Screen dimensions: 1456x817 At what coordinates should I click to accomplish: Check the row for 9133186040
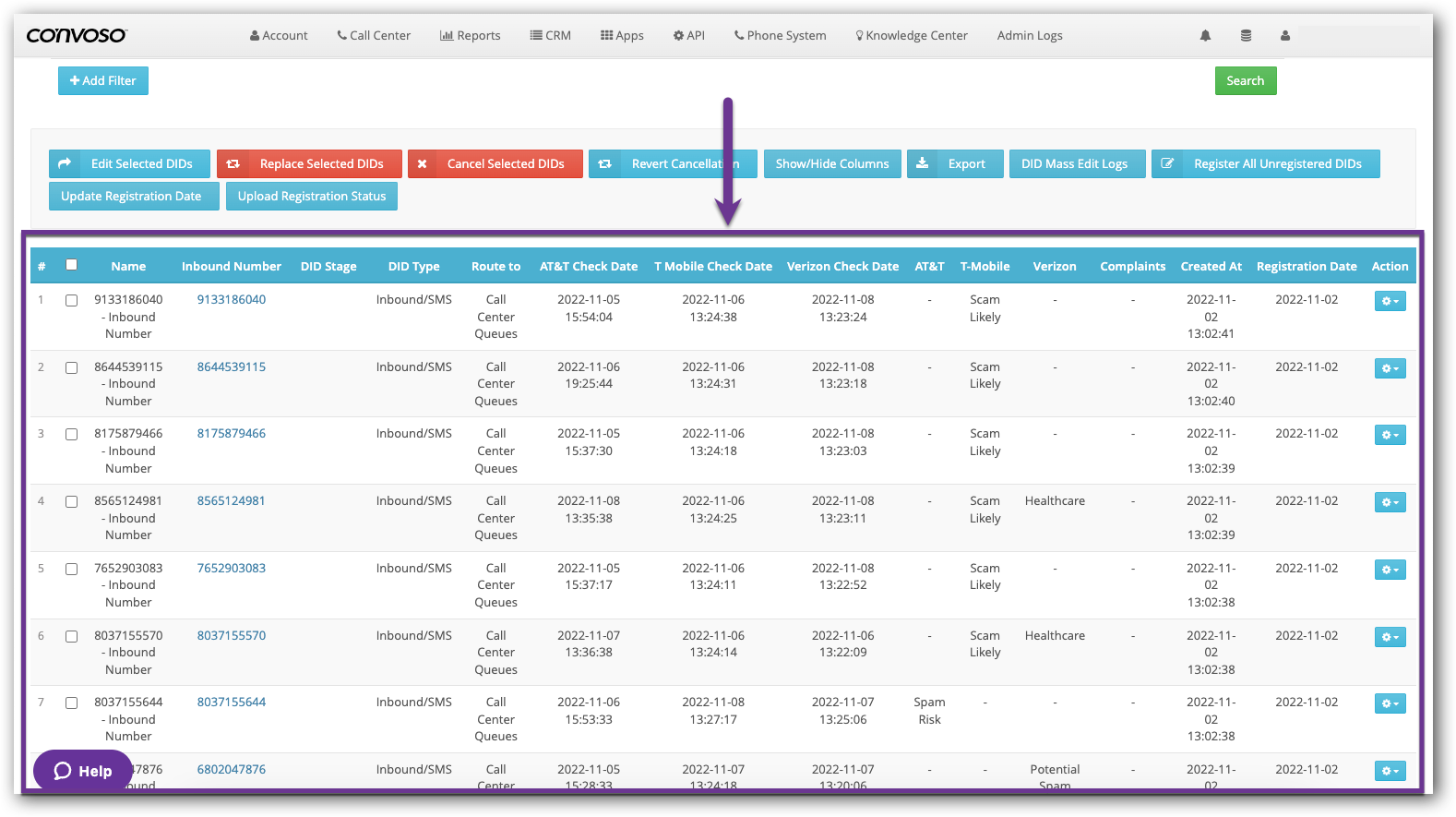point(71,300)
